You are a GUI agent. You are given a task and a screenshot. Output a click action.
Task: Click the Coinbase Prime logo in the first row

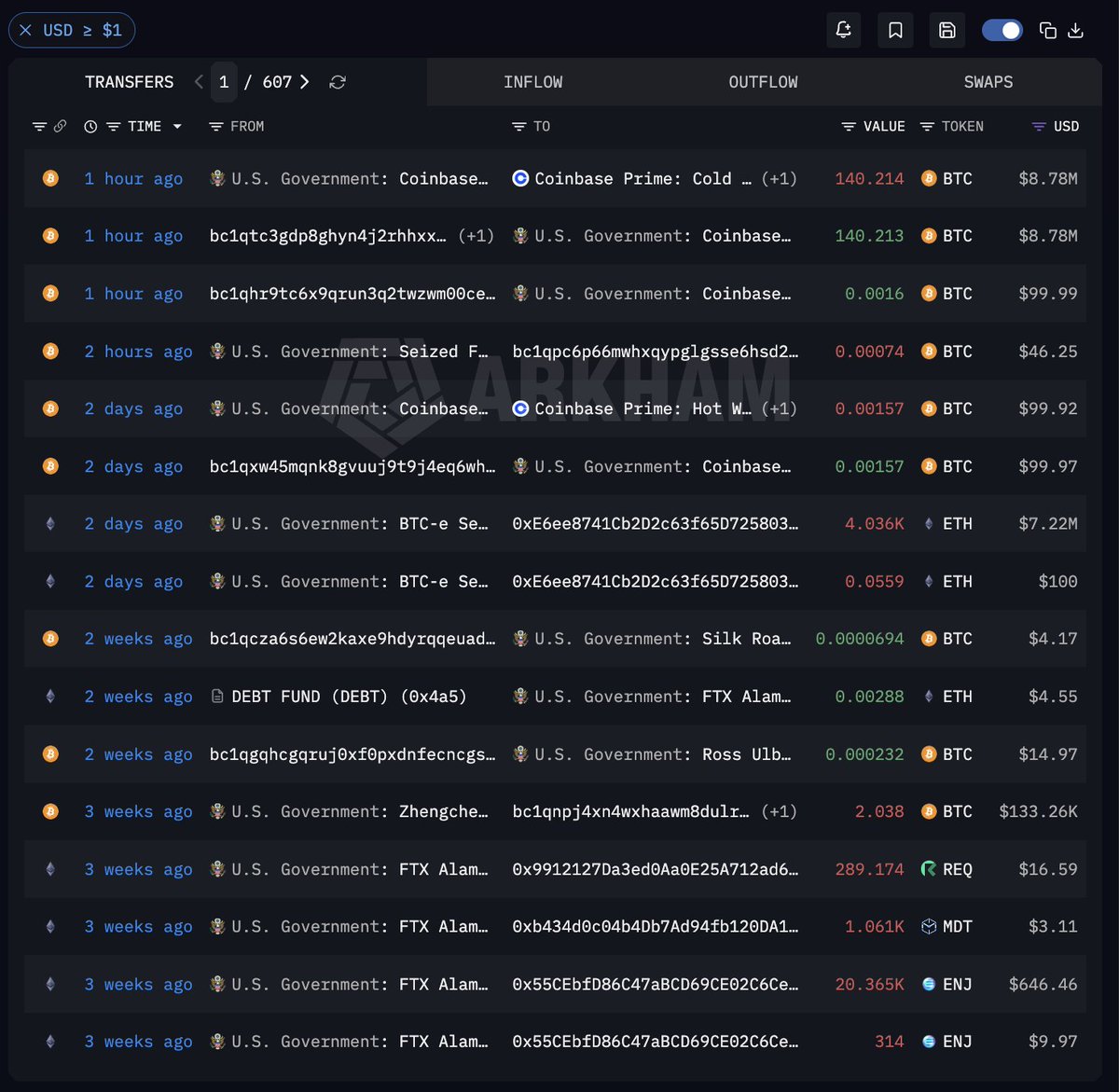520,178
